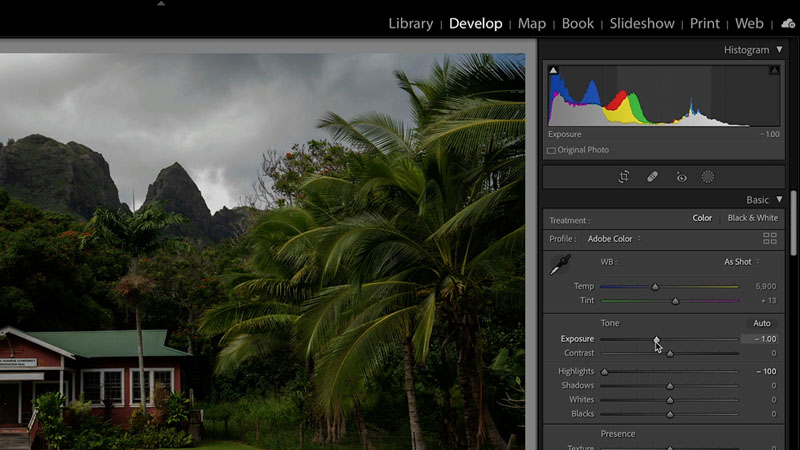Enable the Original Photo checkbox
Screen dimensions: 800x450
[x=552, y=151]
